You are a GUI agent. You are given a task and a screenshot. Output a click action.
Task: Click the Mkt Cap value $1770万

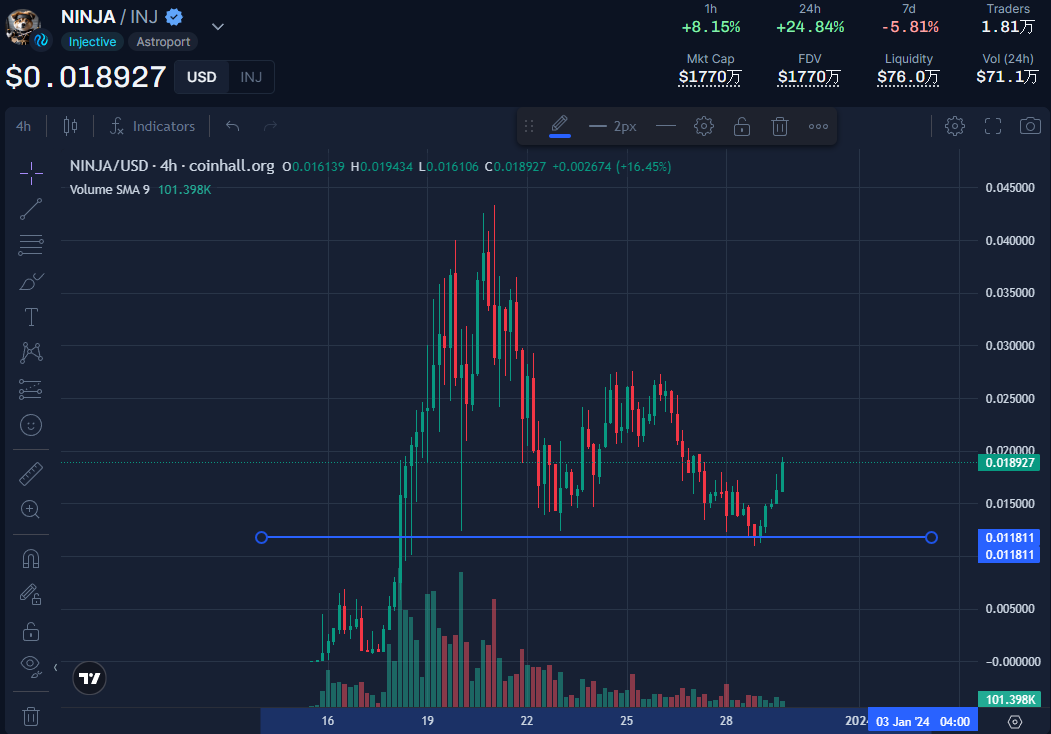point(710,77)
